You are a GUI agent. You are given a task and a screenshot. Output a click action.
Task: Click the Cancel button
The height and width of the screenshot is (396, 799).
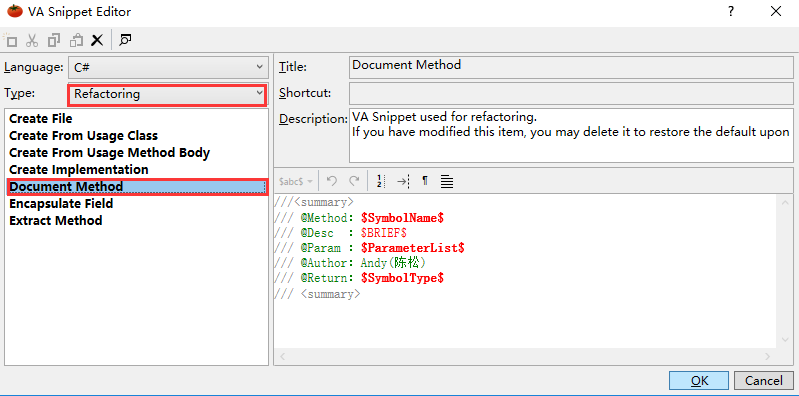pos(763,380)
